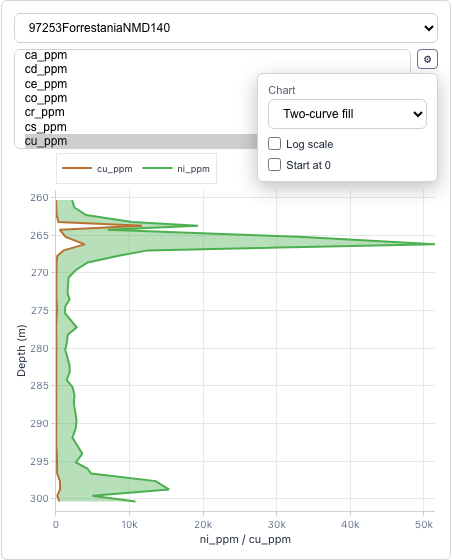Select ce_ppm in the element list

point(46,84)
